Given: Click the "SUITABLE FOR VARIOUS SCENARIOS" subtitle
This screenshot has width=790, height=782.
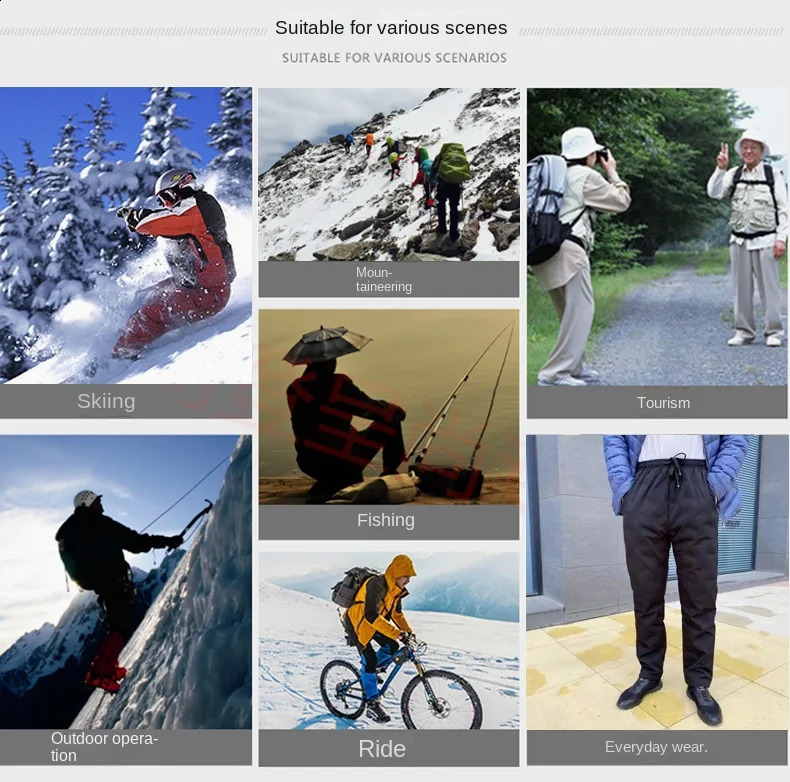Looking at the screenshot, I should 394,58.
